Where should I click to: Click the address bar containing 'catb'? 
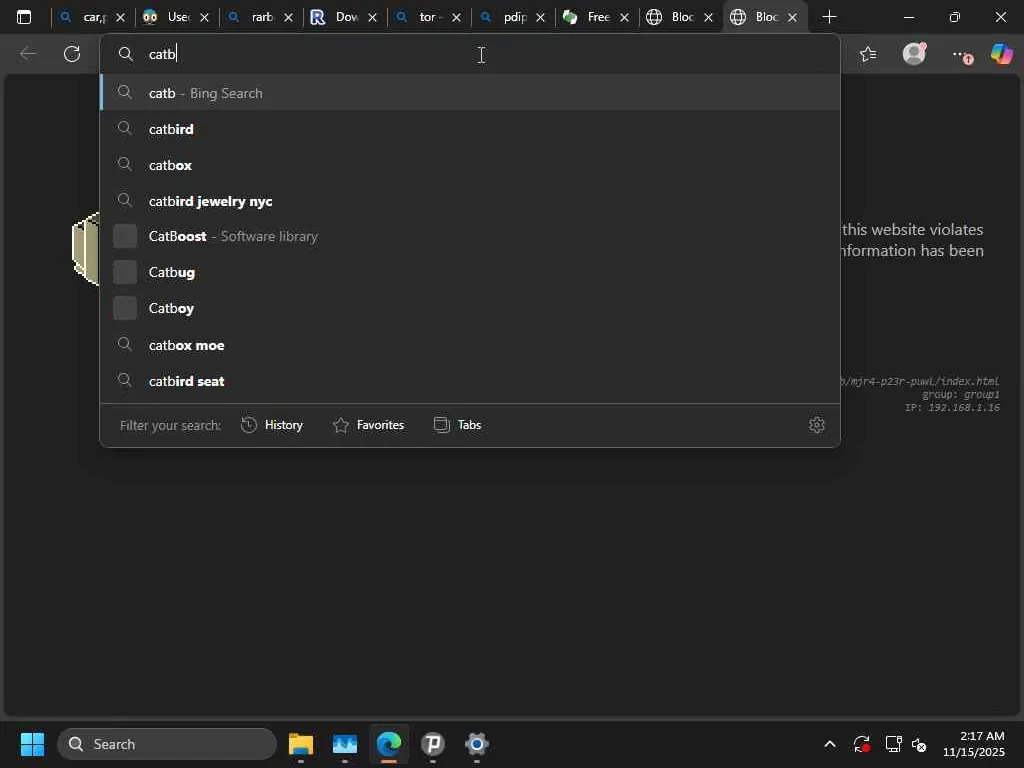point(470,54)
